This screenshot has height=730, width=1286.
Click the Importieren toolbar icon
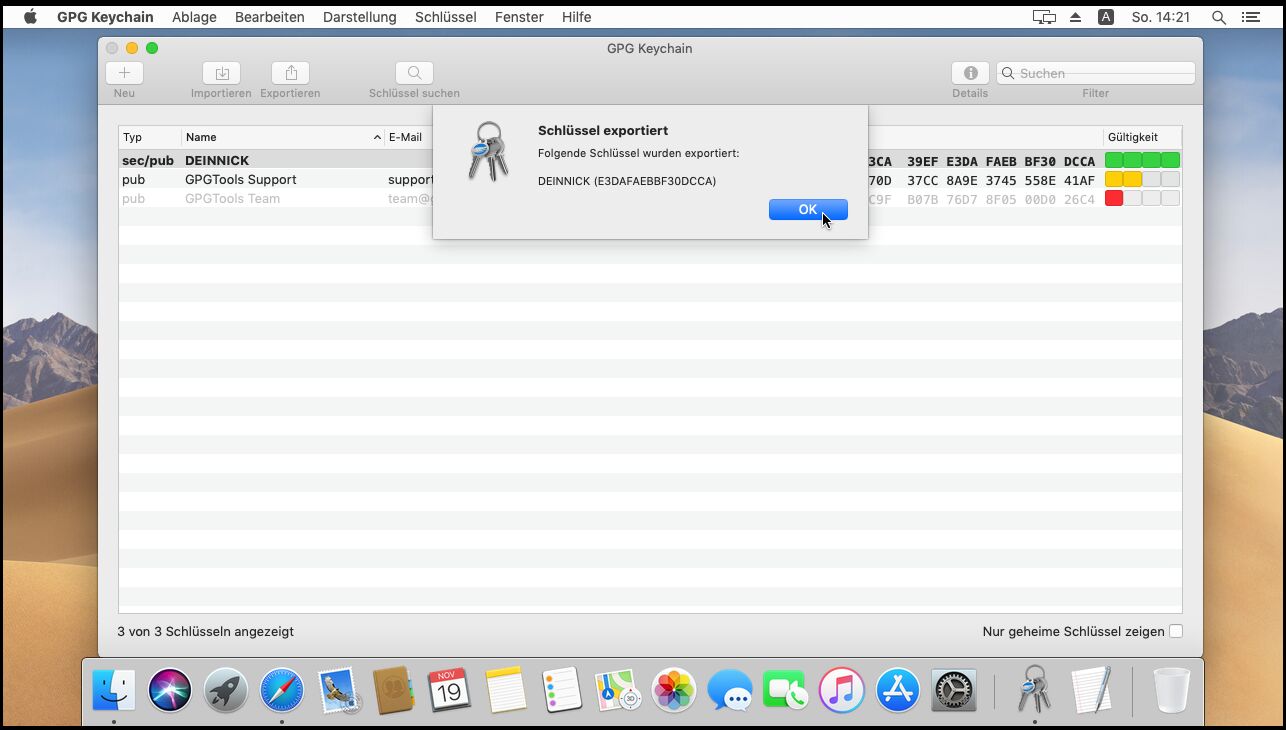click(x=221, y=73)
